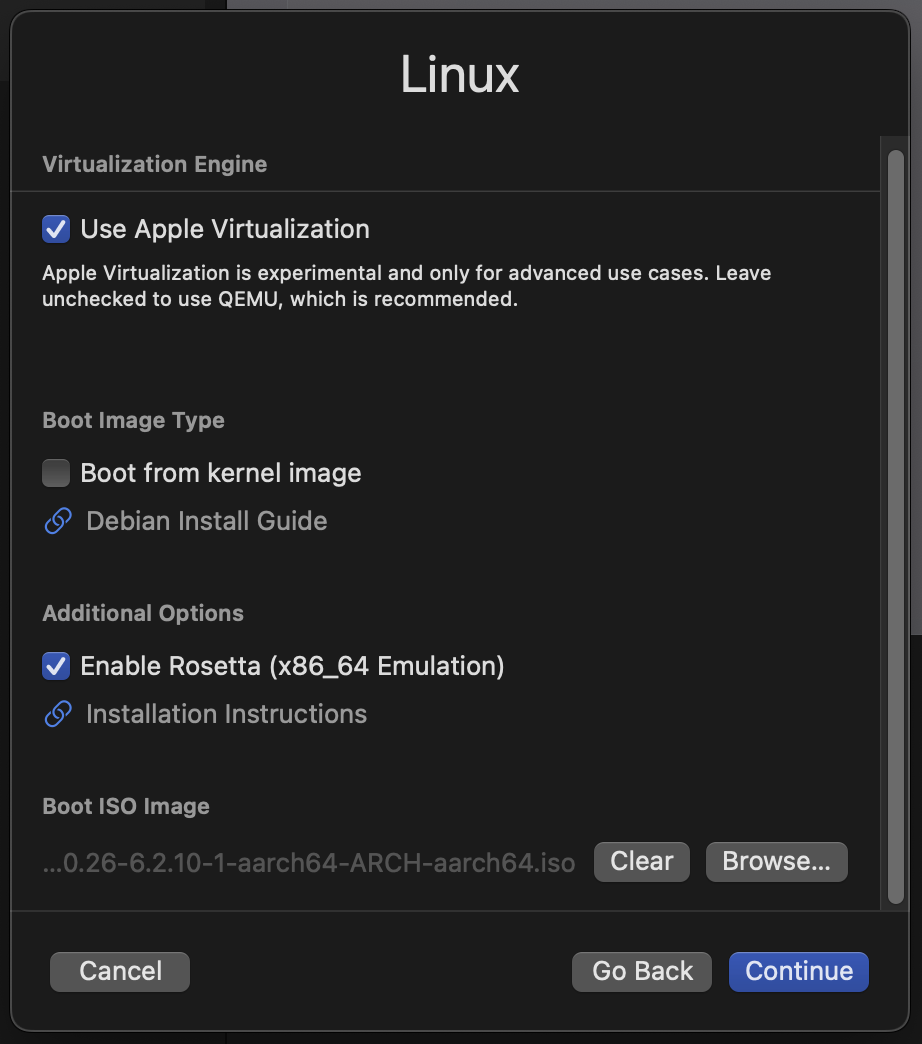This screenshot has height=1044, width=922.
Task: Uncheck Use Apple Virtualization checkbox
Action: click(56, 229)
